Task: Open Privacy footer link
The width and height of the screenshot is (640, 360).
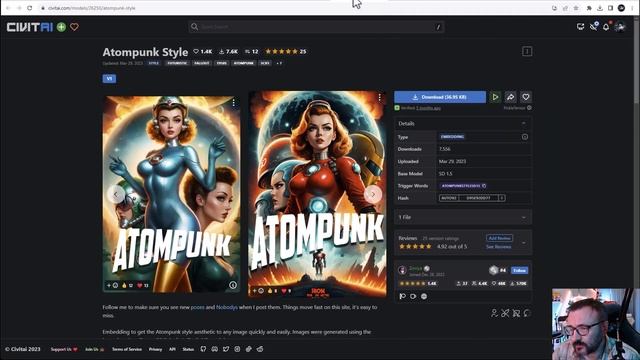Action: pyautogui.click(x=155, y=349)
